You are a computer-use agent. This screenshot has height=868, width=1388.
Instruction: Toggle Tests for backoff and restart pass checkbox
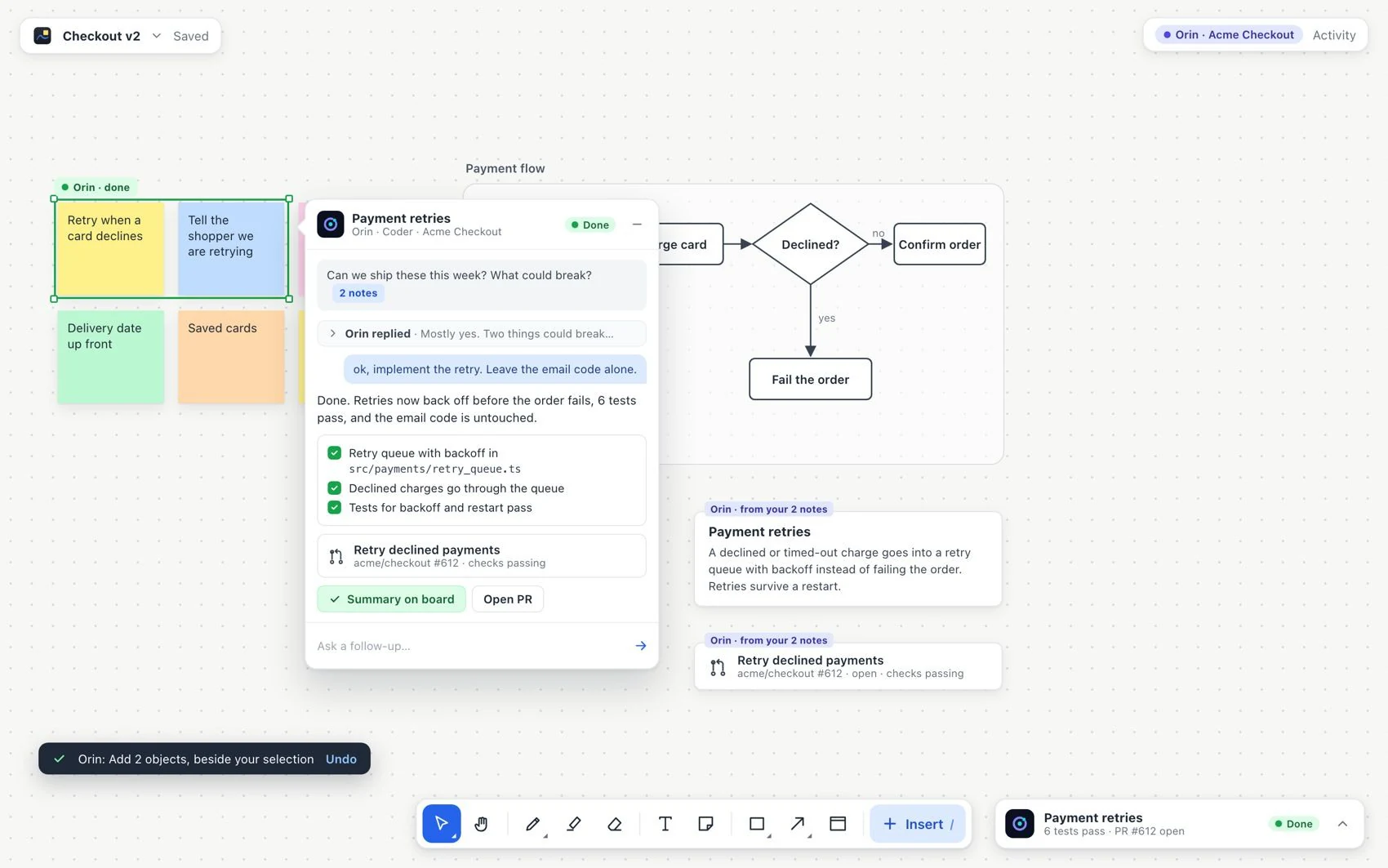tap(334, 507)
